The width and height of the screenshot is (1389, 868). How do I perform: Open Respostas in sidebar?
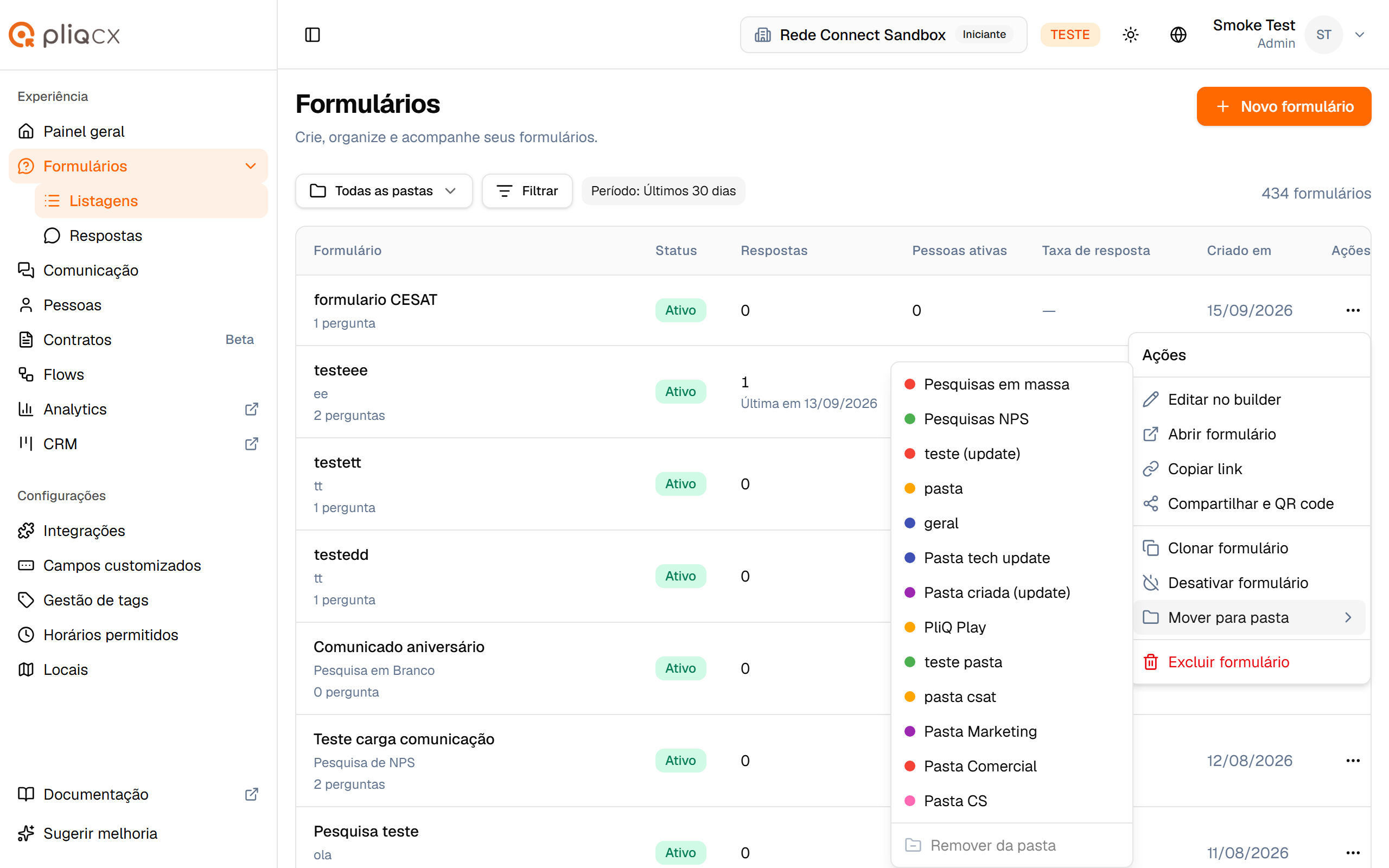pos(151,235)
